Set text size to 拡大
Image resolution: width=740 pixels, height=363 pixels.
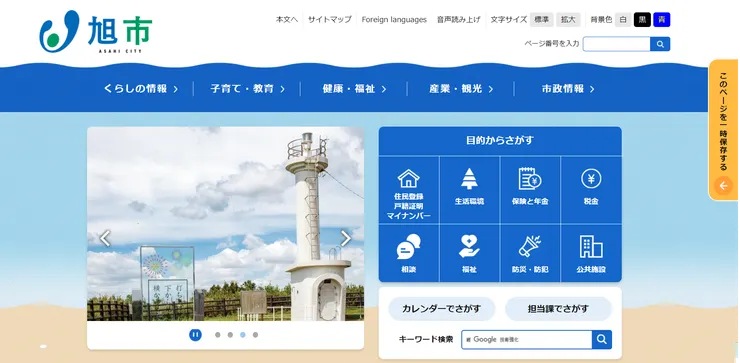point(568,20)
